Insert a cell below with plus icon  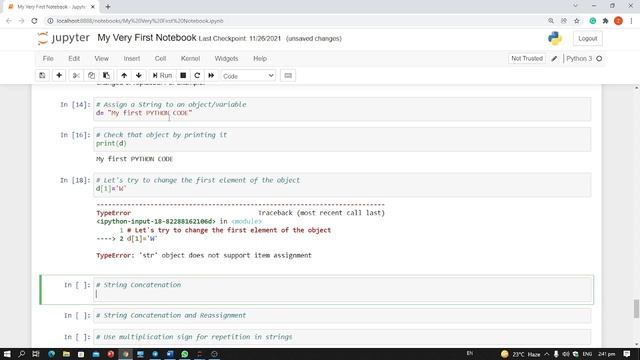(59, 76)
